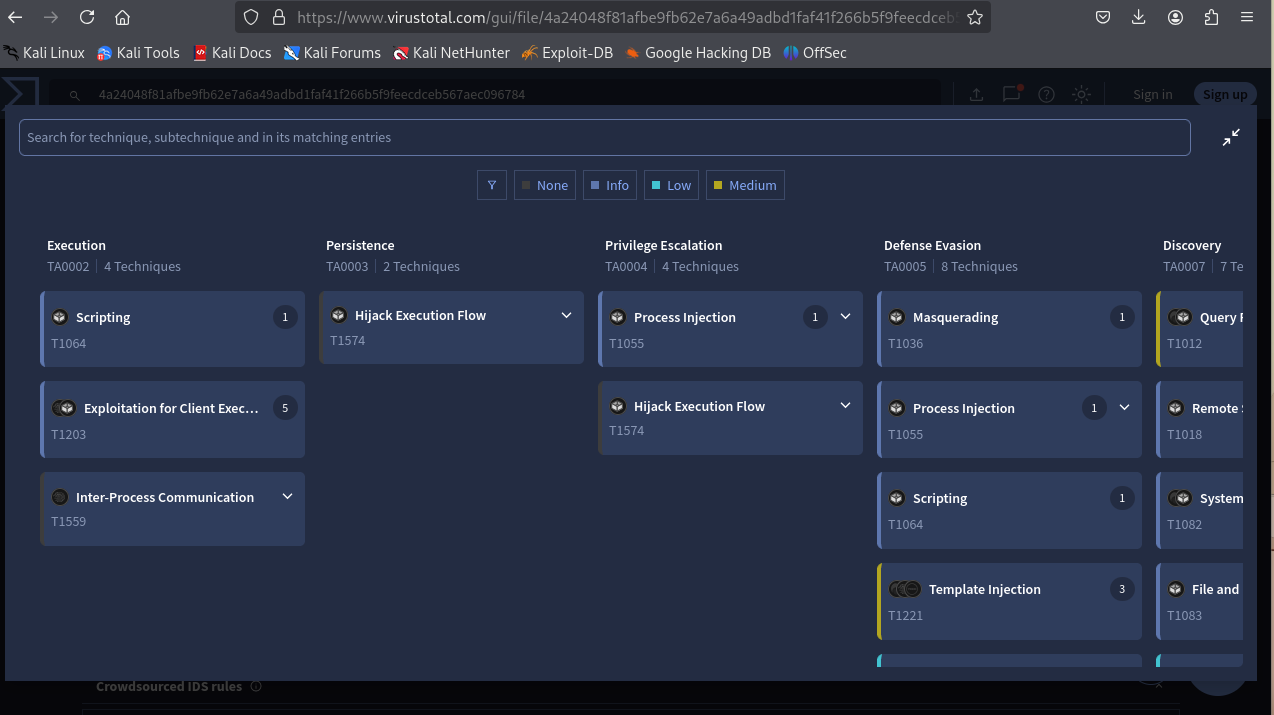The width and height of the screenshot is (1274, 715).
Task: Expand Inter-Process Communication chevron
Action: point(287,497)
